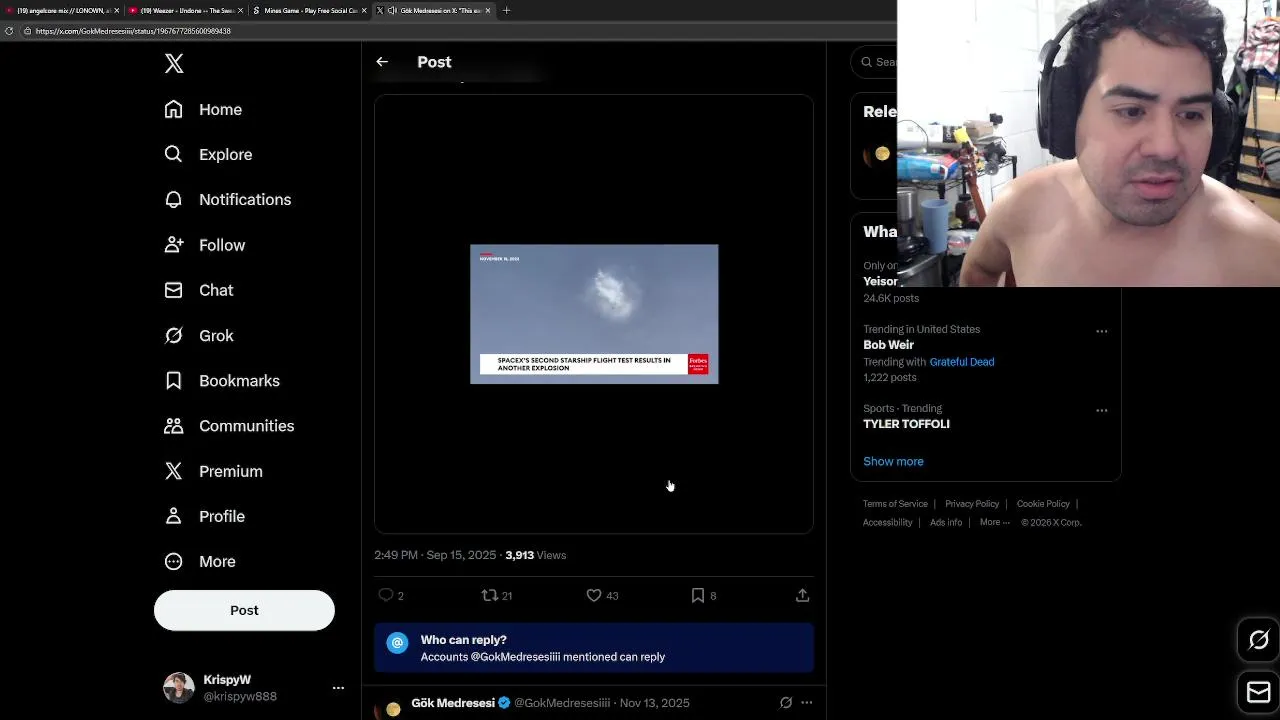Open Gök Medresesi author name in reply
The height and width of the screenshot is (720, 1280).
coord(453,703)
